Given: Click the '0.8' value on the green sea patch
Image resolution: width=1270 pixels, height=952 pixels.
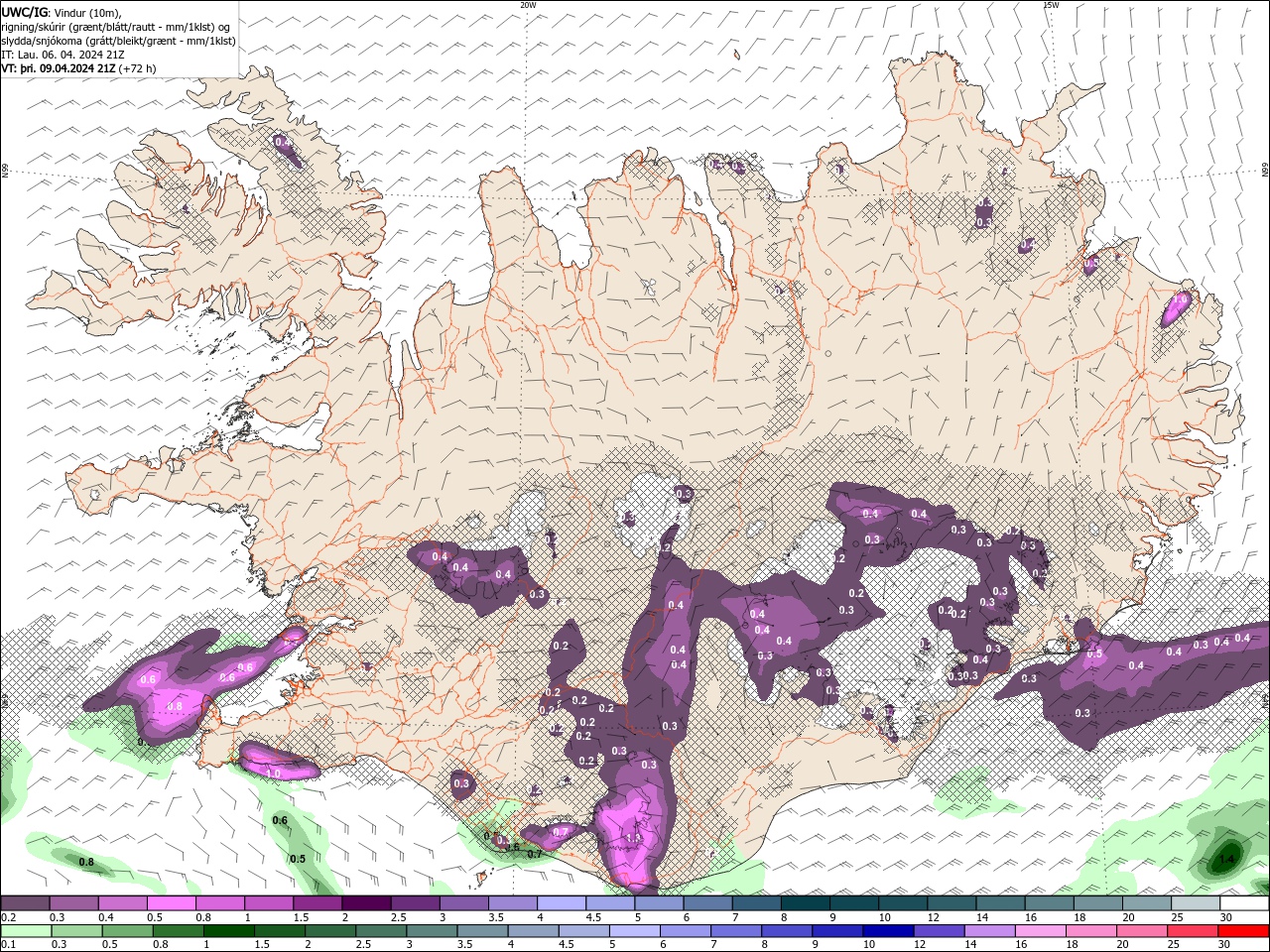Looking at the screenshot, I should 86,862.
